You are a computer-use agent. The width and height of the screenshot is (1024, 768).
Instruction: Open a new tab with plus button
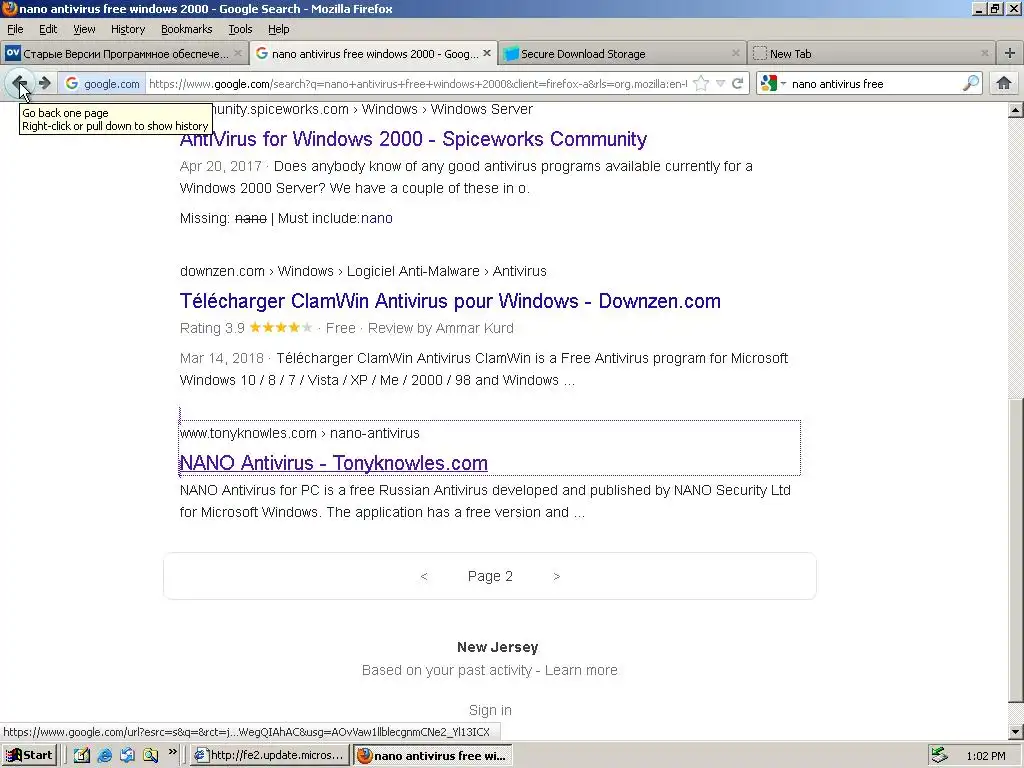pos(1010,54)
